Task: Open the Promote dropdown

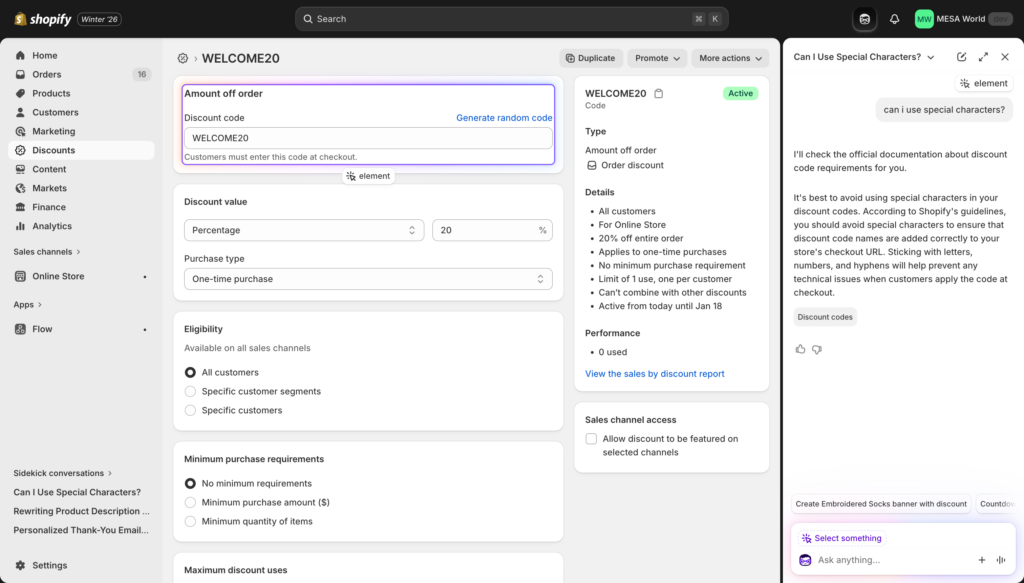Action: point(657,58)
